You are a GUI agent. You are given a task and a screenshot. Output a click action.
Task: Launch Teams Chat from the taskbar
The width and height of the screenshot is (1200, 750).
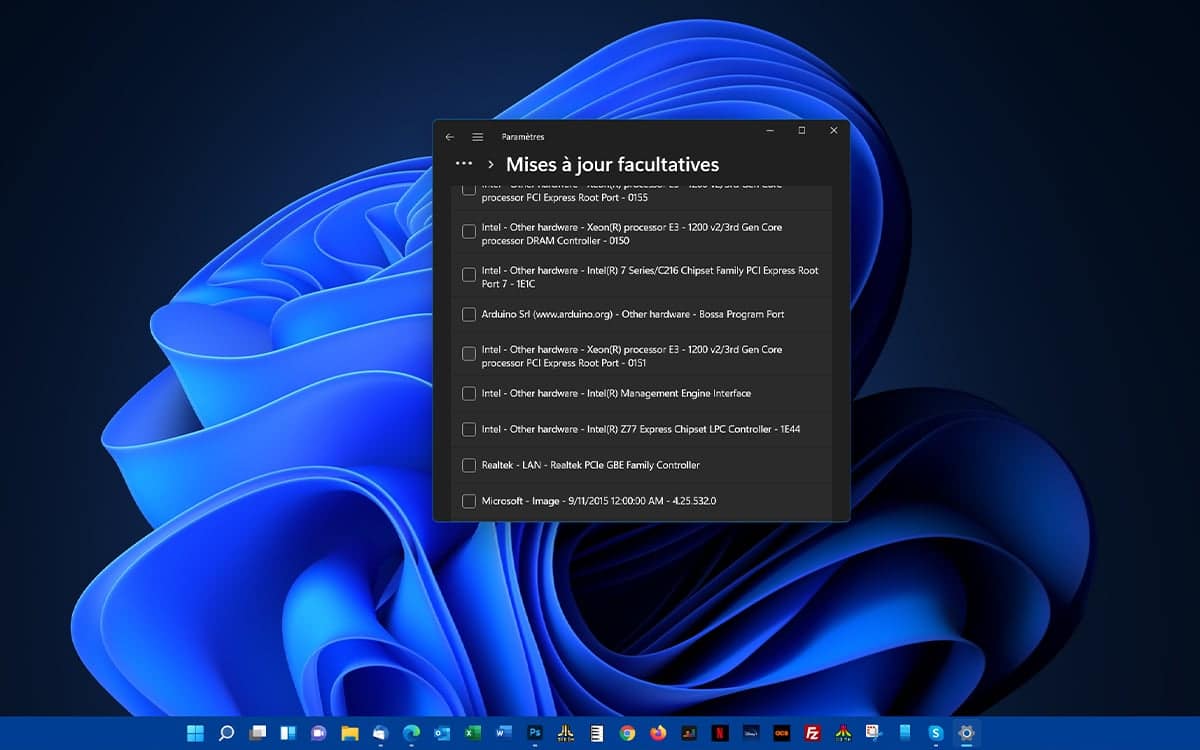(319, 733)
